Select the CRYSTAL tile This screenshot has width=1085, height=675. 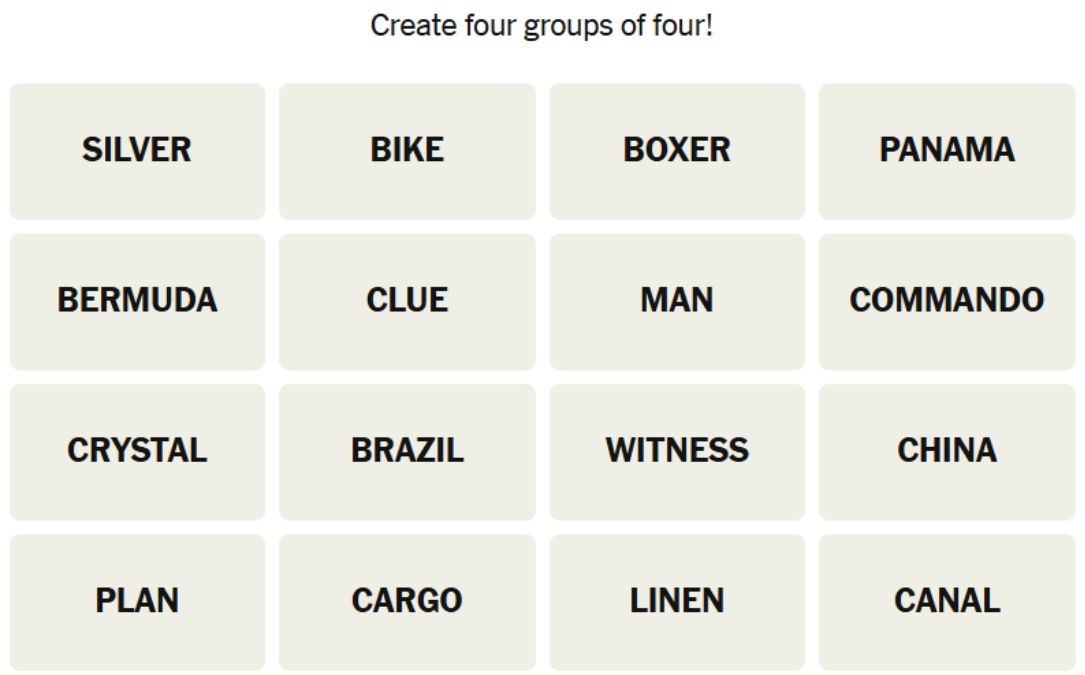click(137, 451)
